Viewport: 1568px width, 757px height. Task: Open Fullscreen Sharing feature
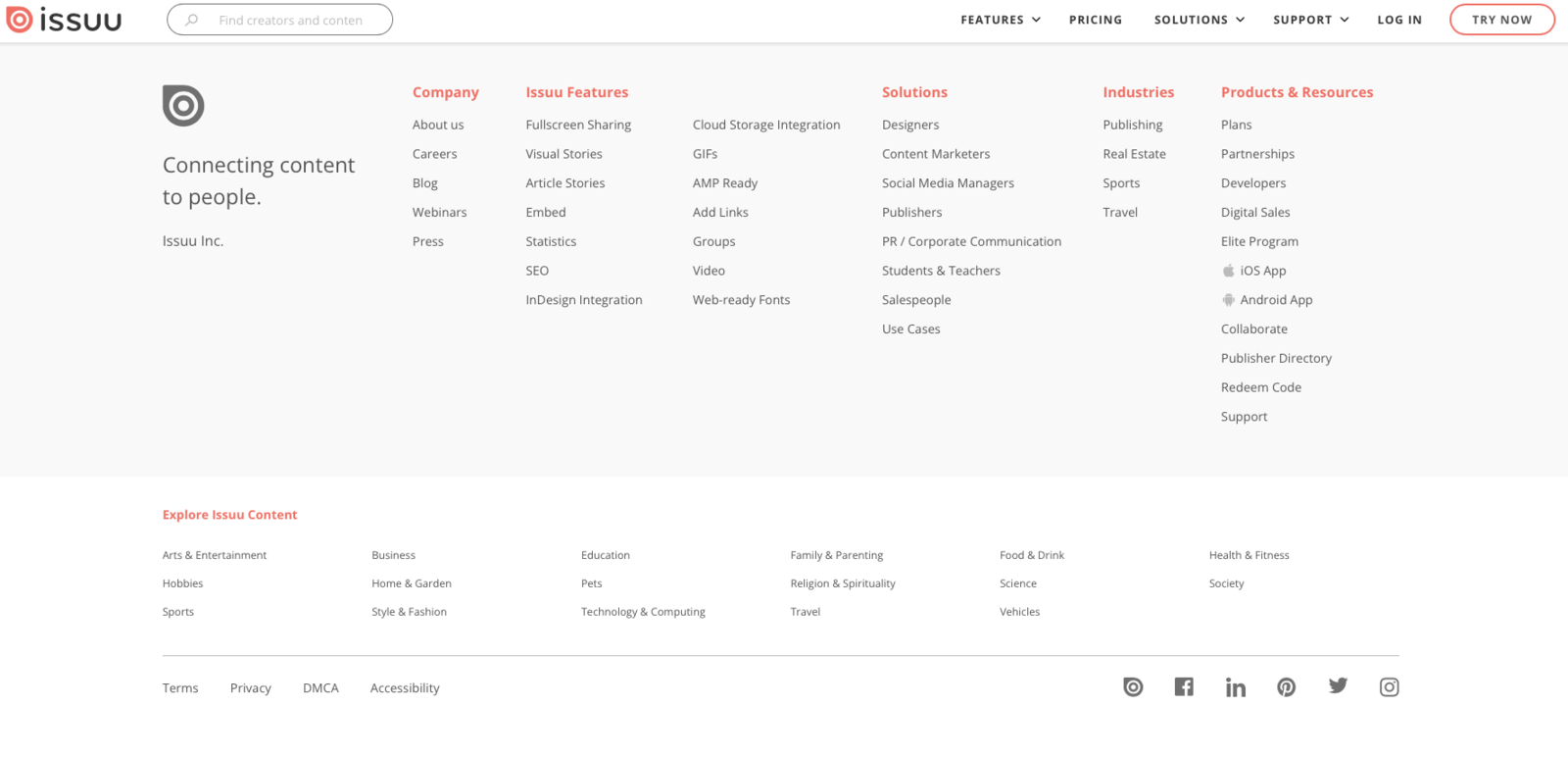578,125
